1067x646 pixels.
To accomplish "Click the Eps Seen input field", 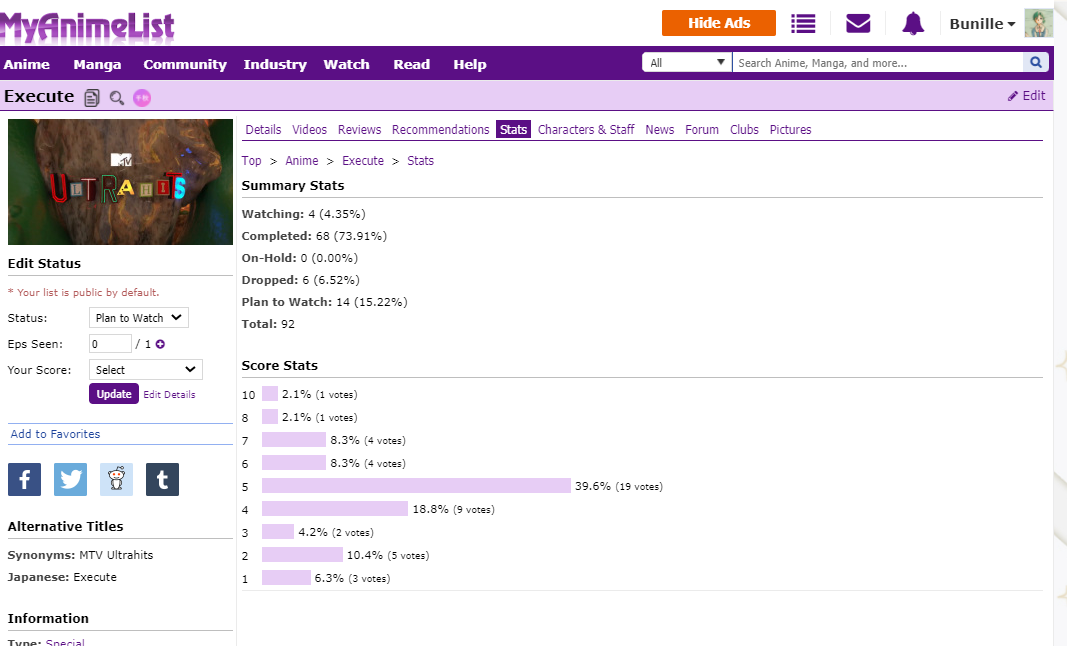I will tap(110, 344).
